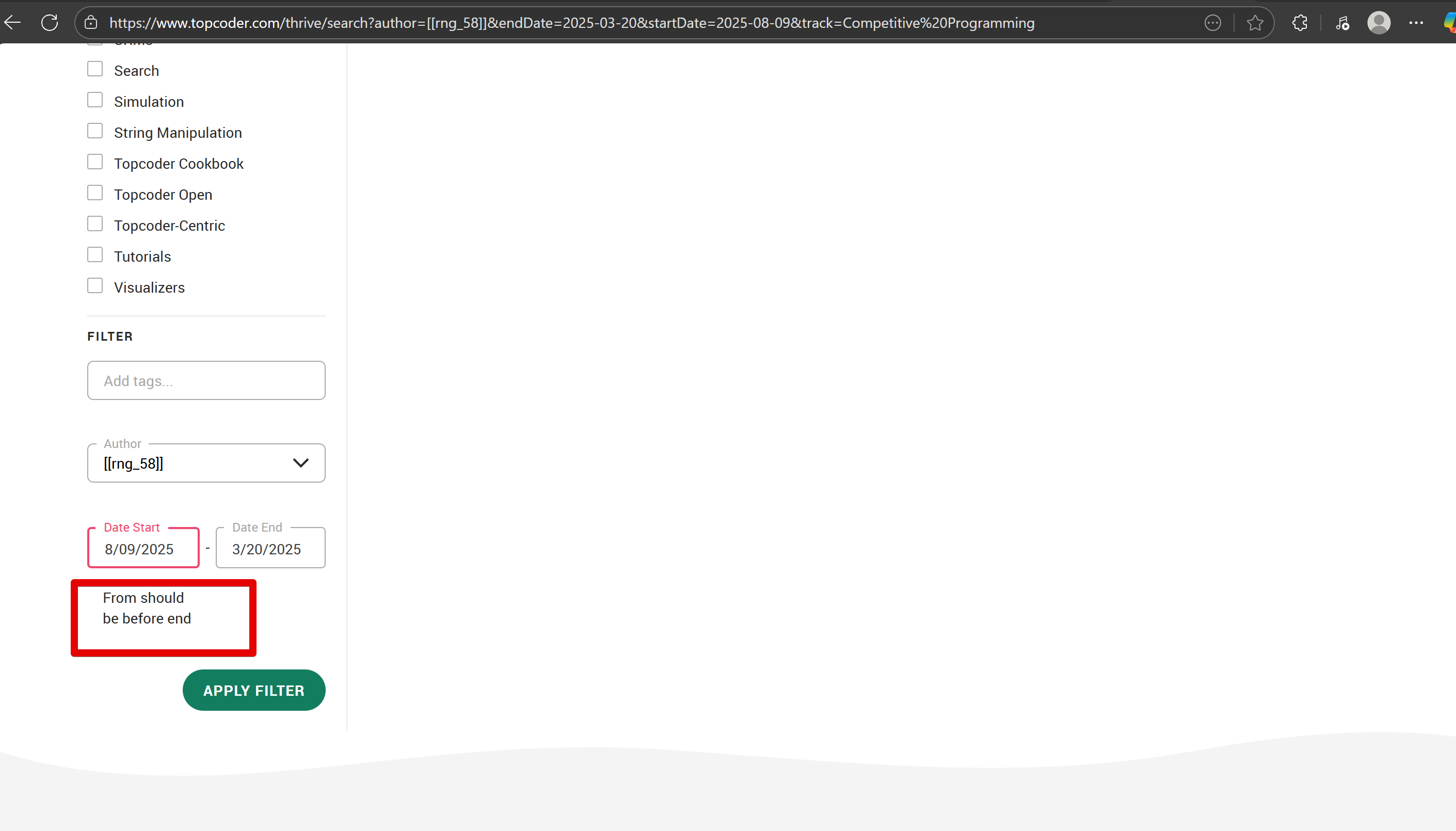Click the Add tags input field
This screenshot has width=1456, height=831.
[206, 381]
